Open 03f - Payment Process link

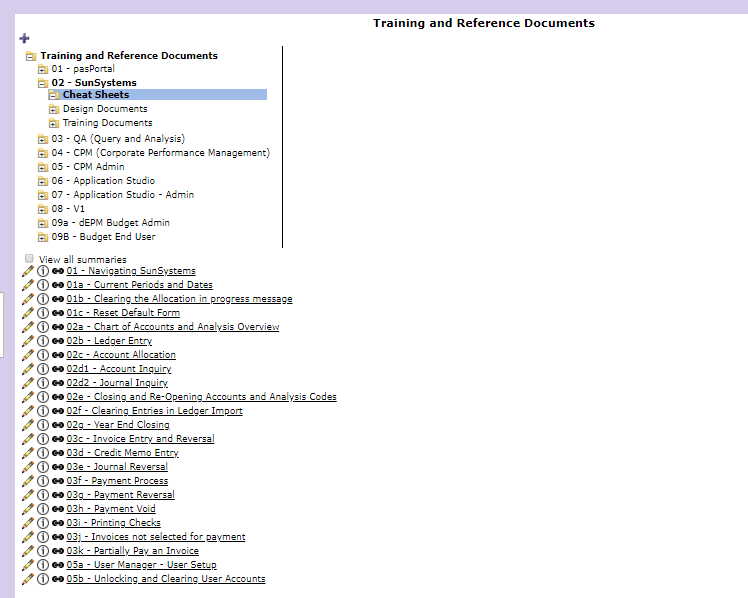tap(117, 481)
